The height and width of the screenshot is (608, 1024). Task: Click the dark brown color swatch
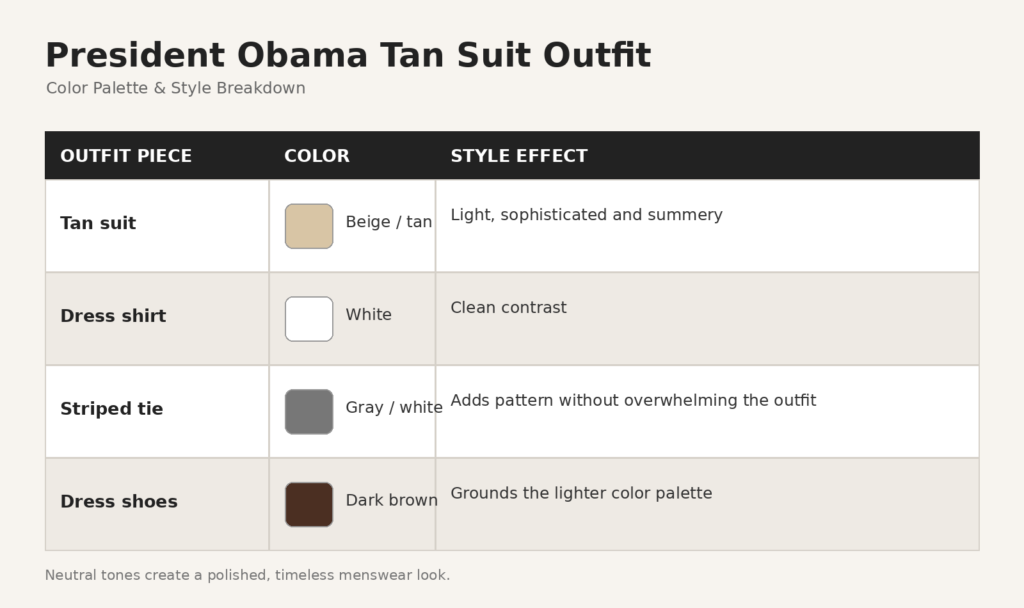pyautogui.click(x=309, y=504)
